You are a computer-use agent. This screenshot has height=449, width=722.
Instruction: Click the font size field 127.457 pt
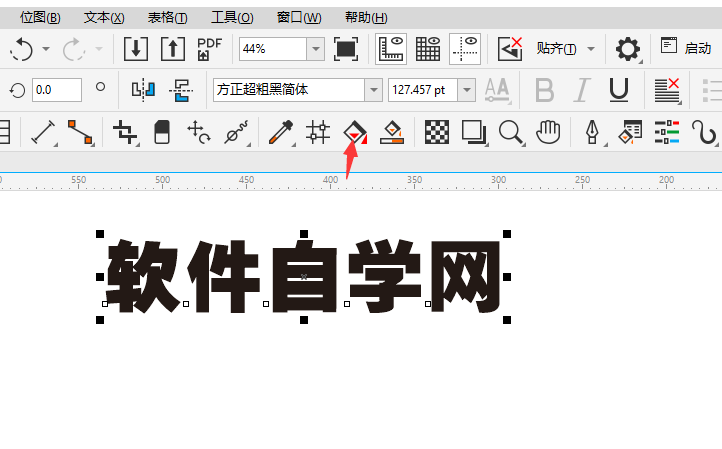pos(423,90)
